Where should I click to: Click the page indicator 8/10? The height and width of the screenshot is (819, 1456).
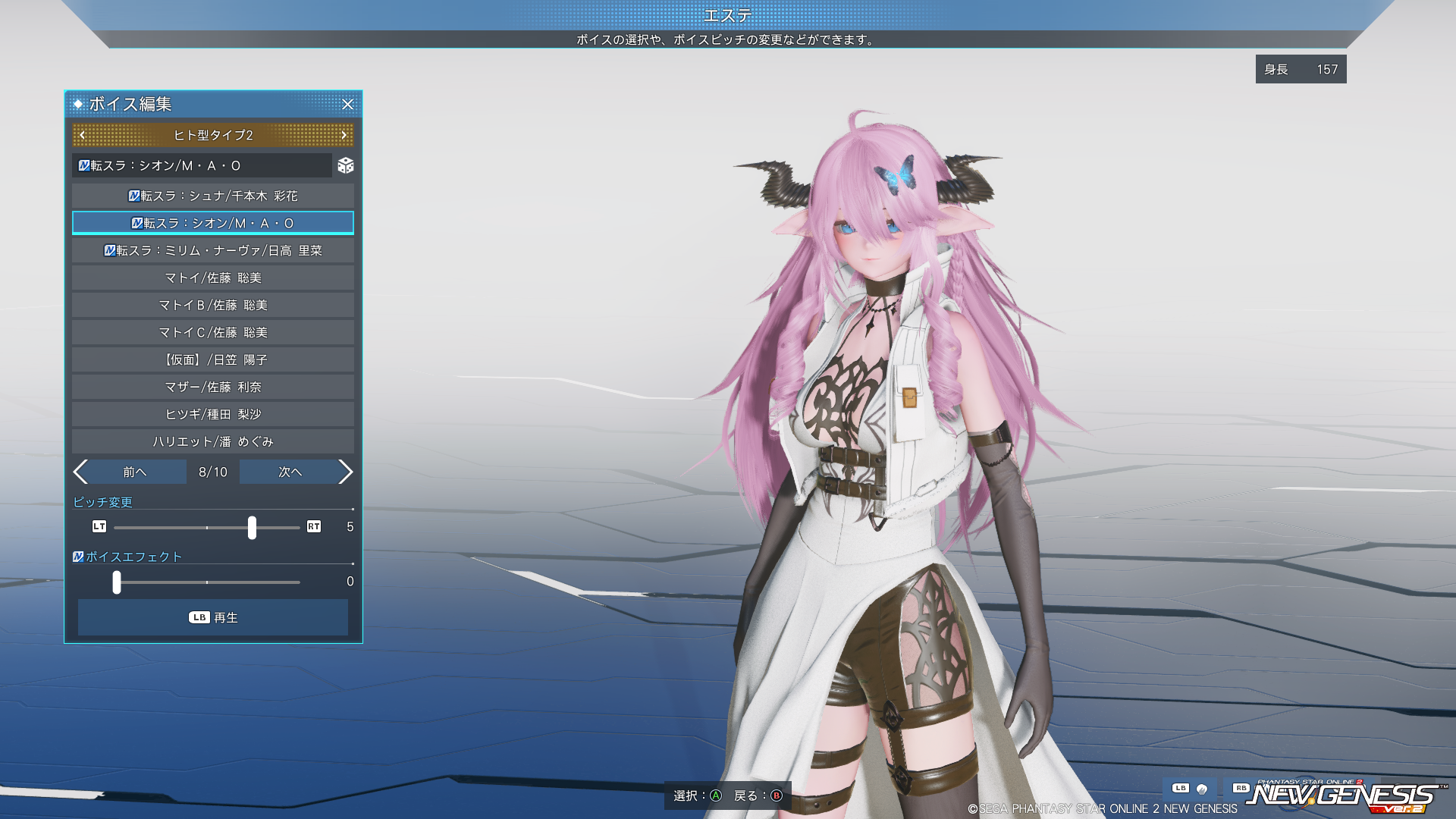213,472
